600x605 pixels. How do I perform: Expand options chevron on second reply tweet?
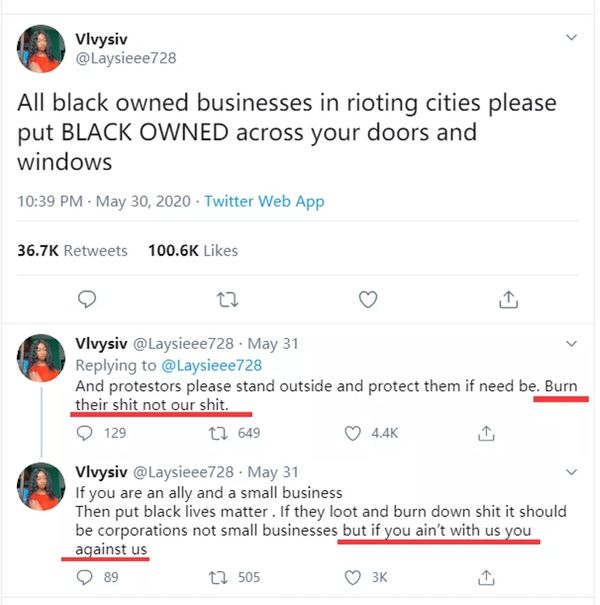click(571, 470)
